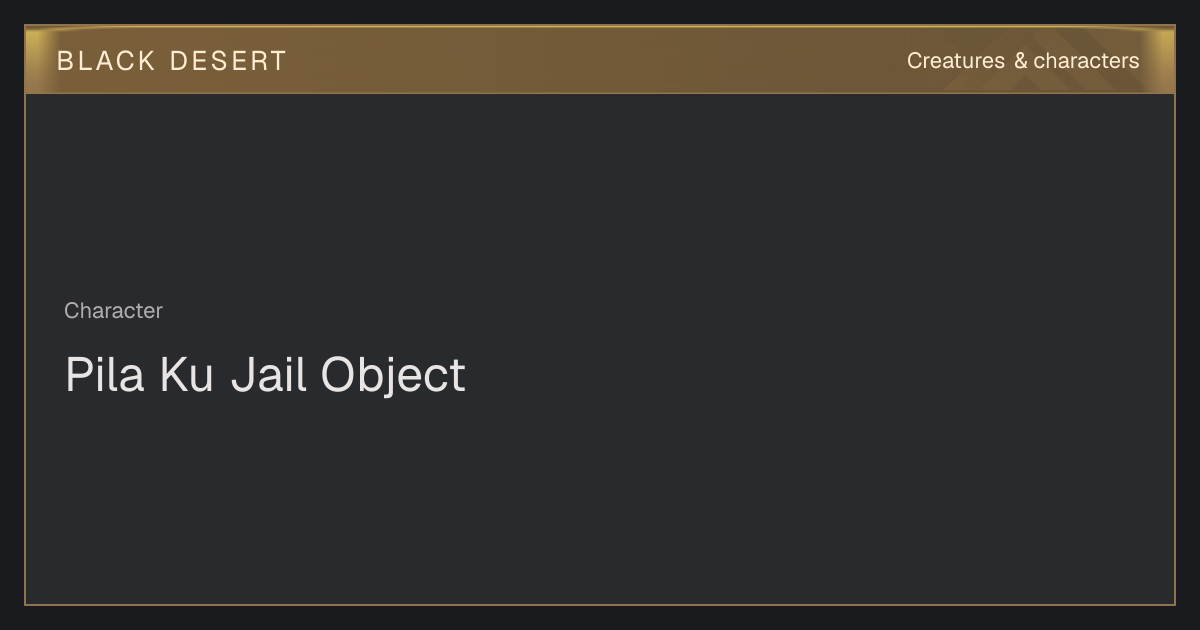Click the word DESERT in the header
Image resolution: width=1200 pixels, height=630 pixels.
click(x=228, y=61)
